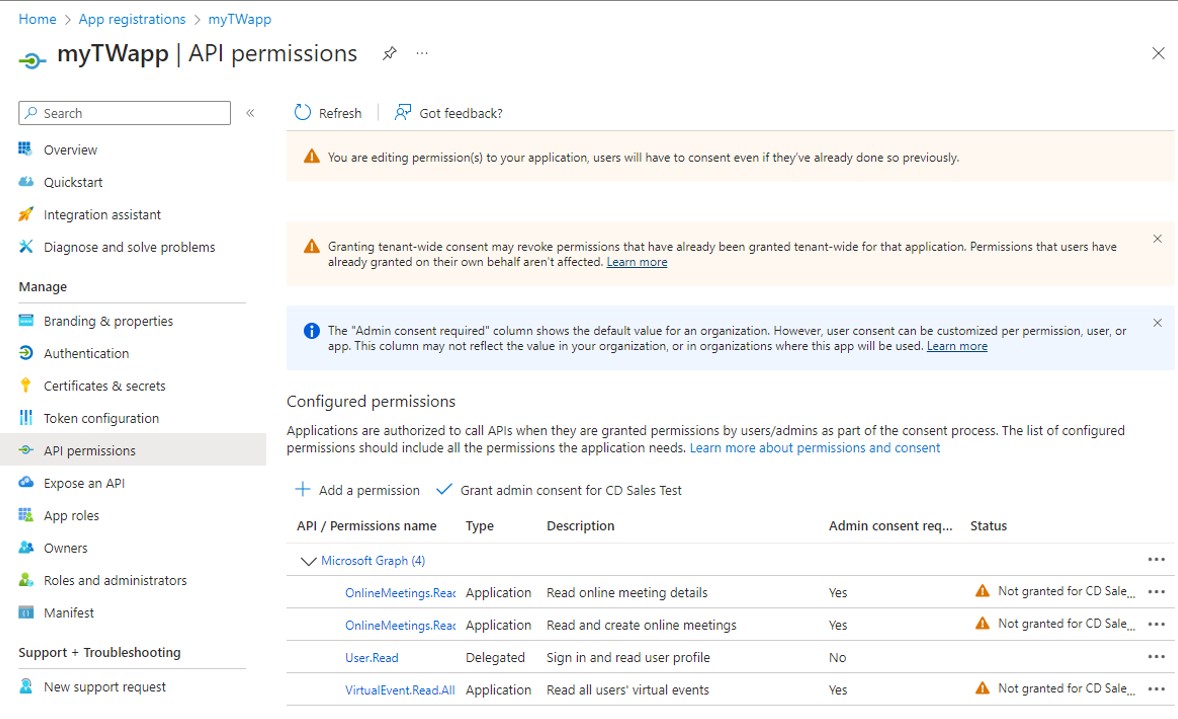Open Learn more about permissions and consent
The height and width of the screenshot is (719, 1178).
815,448
